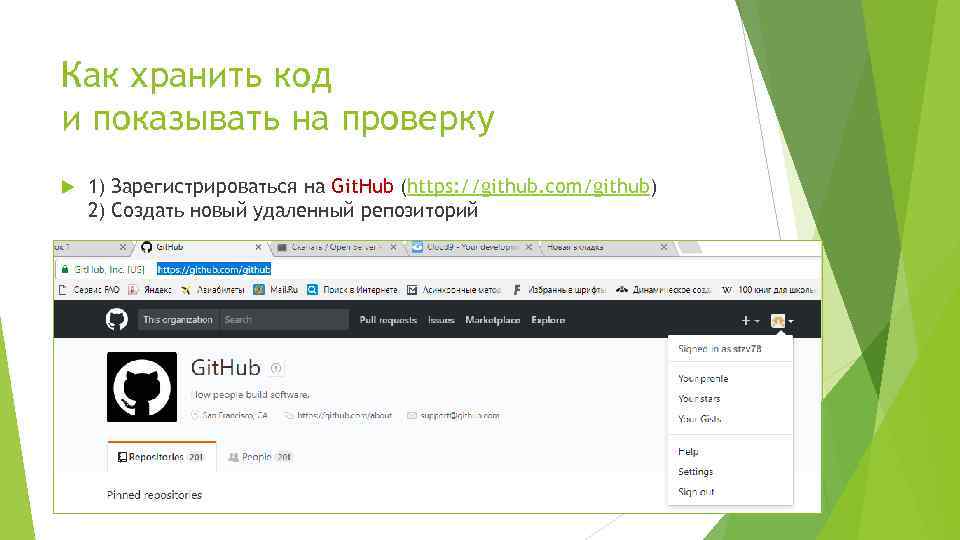The image size is (960, 540).
Task: Open the Избранные шрифты bookmark
Action: [x=559, y=290]
